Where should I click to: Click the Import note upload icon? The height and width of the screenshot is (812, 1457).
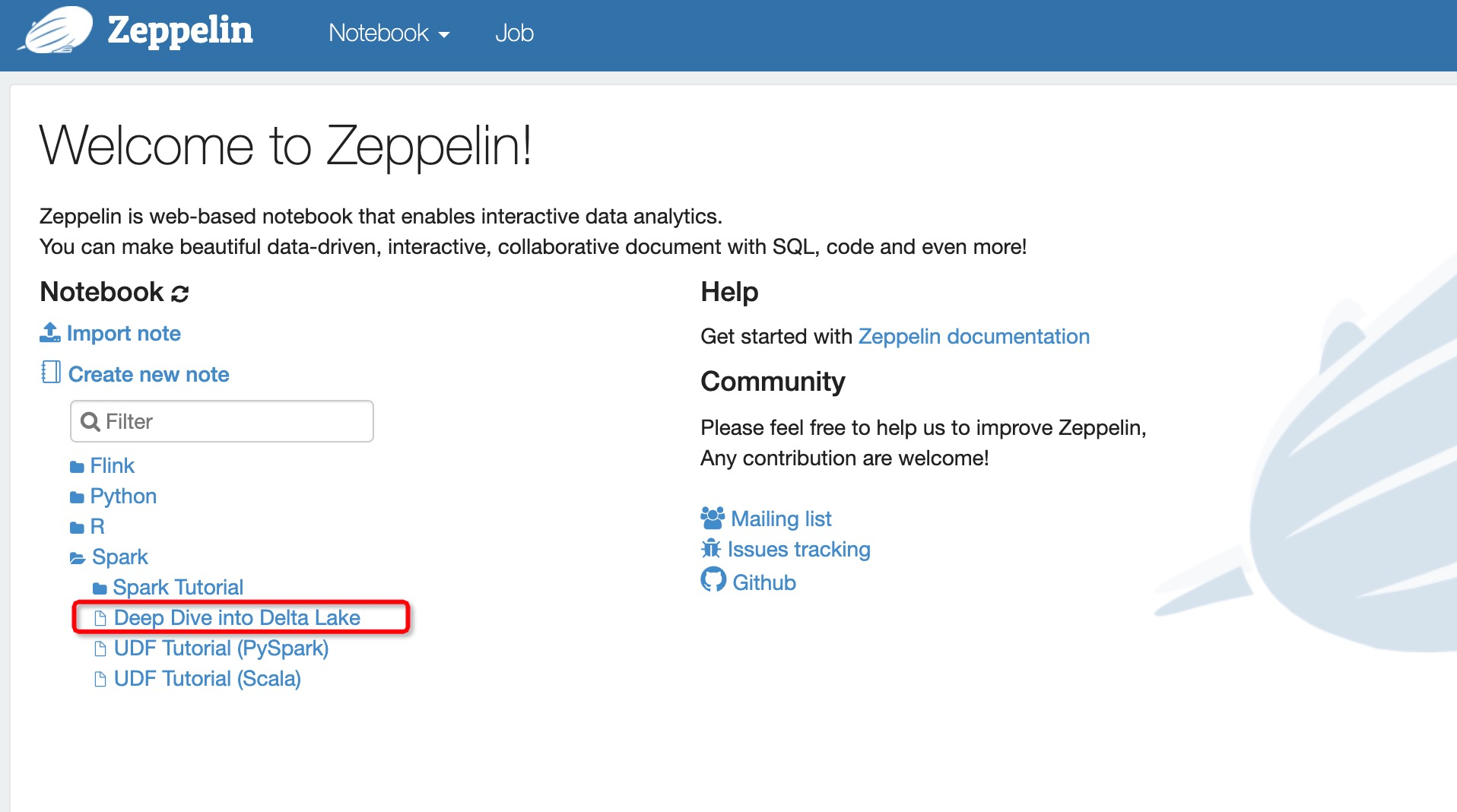tap(50, 333)
